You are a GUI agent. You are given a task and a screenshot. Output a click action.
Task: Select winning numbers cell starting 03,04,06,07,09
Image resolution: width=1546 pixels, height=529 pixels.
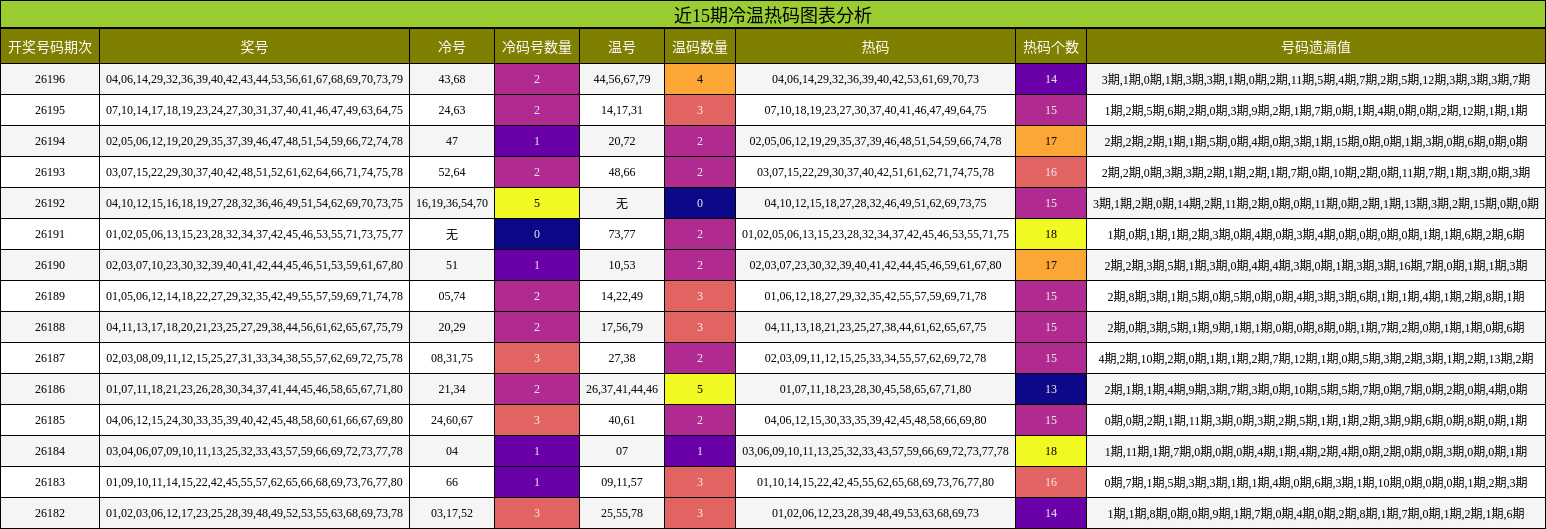pos(255,451)
